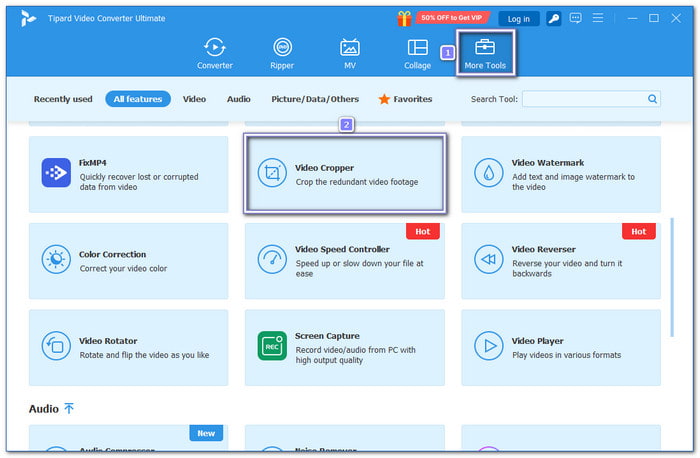
Task: Click the key register icon
Action: (552, 18)
